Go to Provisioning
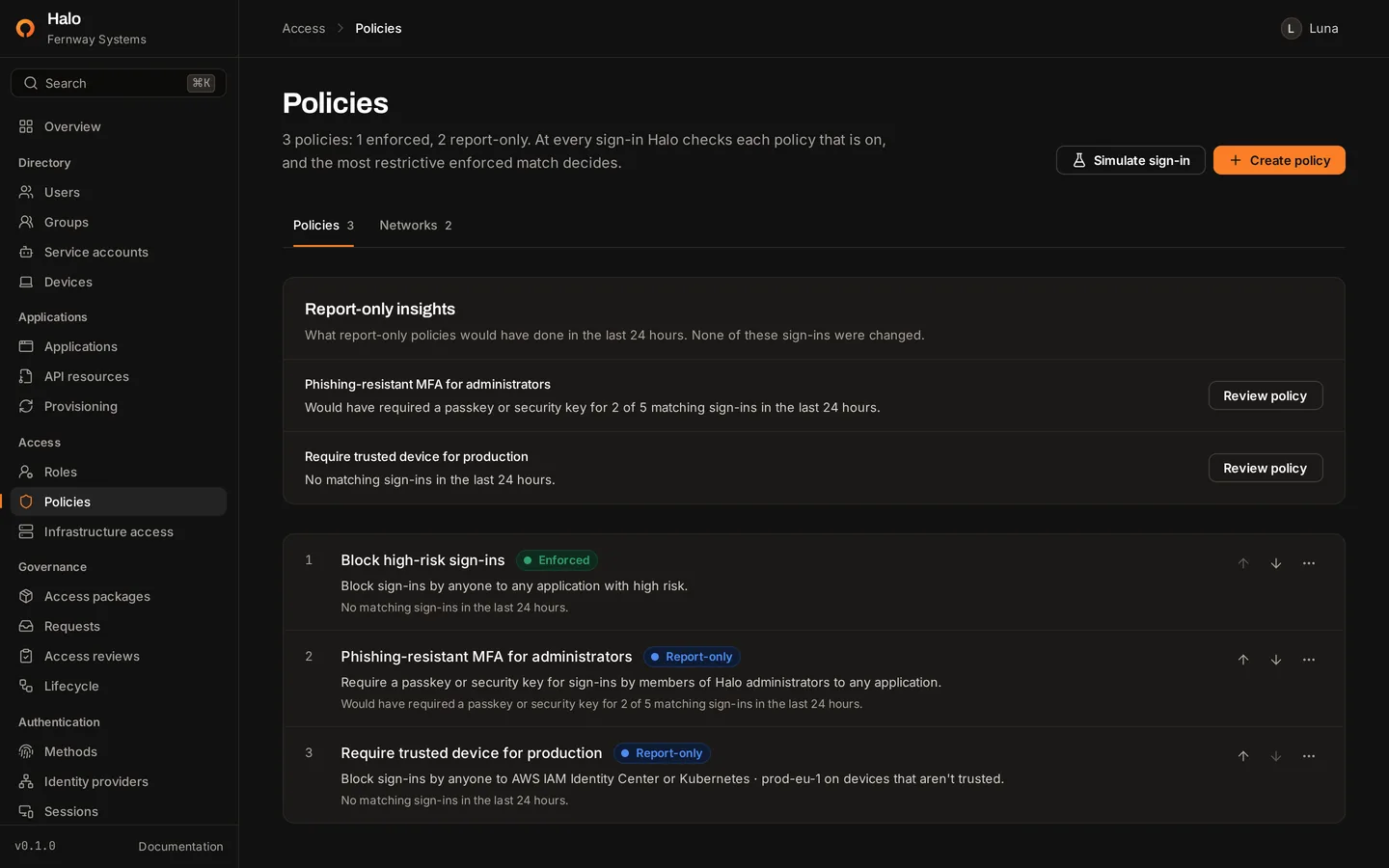This screenshot has height=868, width=1389. coord(119,406)
